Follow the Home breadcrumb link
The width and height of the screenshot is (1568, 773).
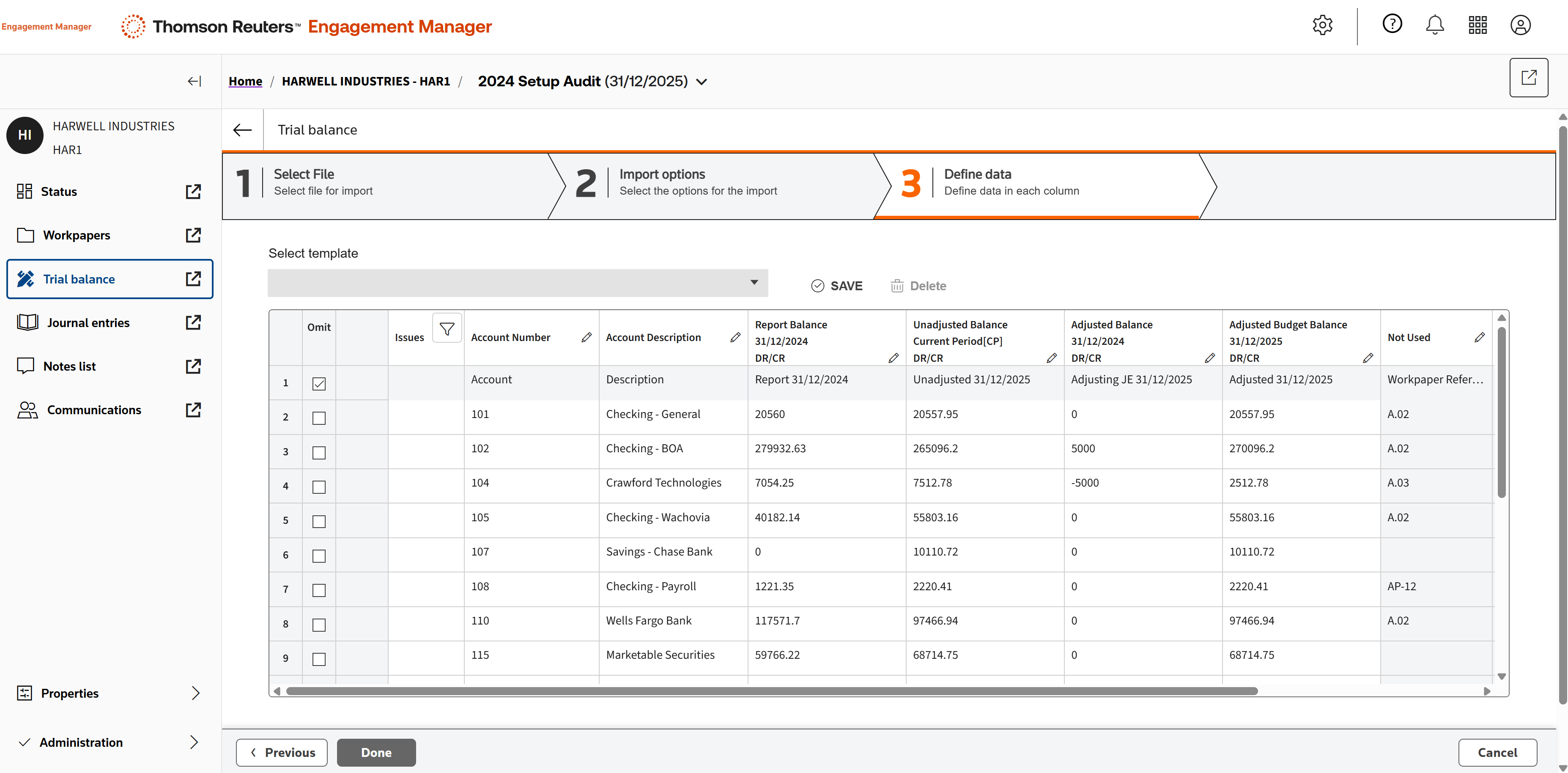pyautogui.click(x=245, y=81)
